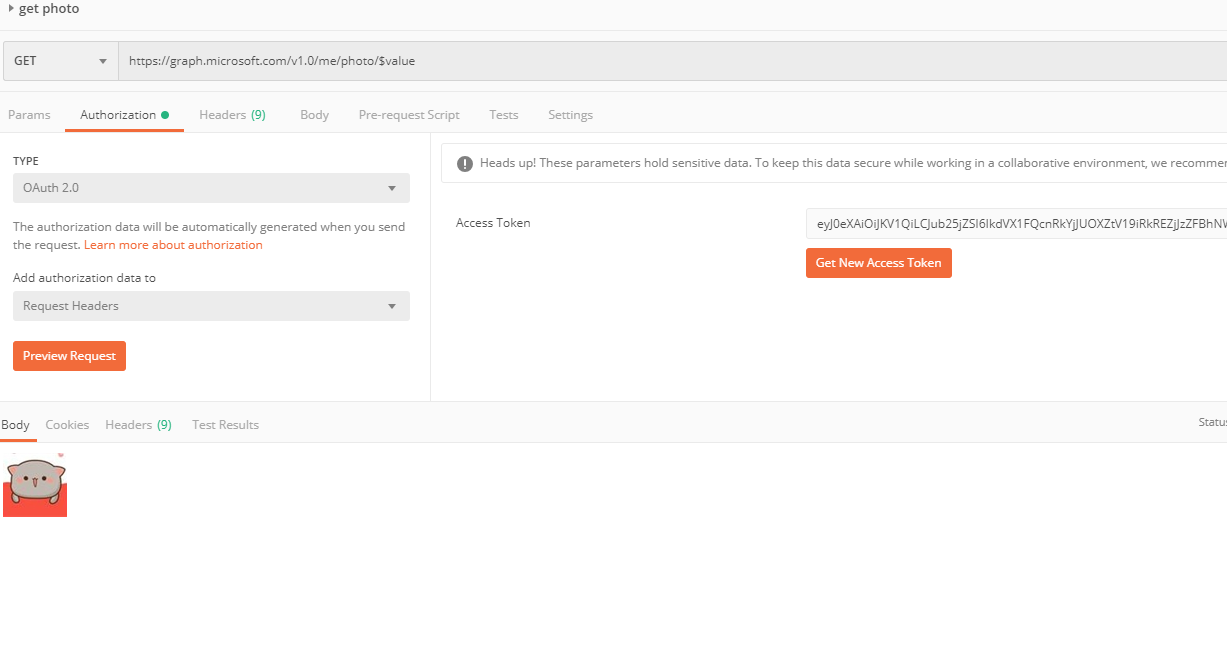1227x667 pixels.
Task: Click the heads-up warning info icon
Action: coord(464,163)
